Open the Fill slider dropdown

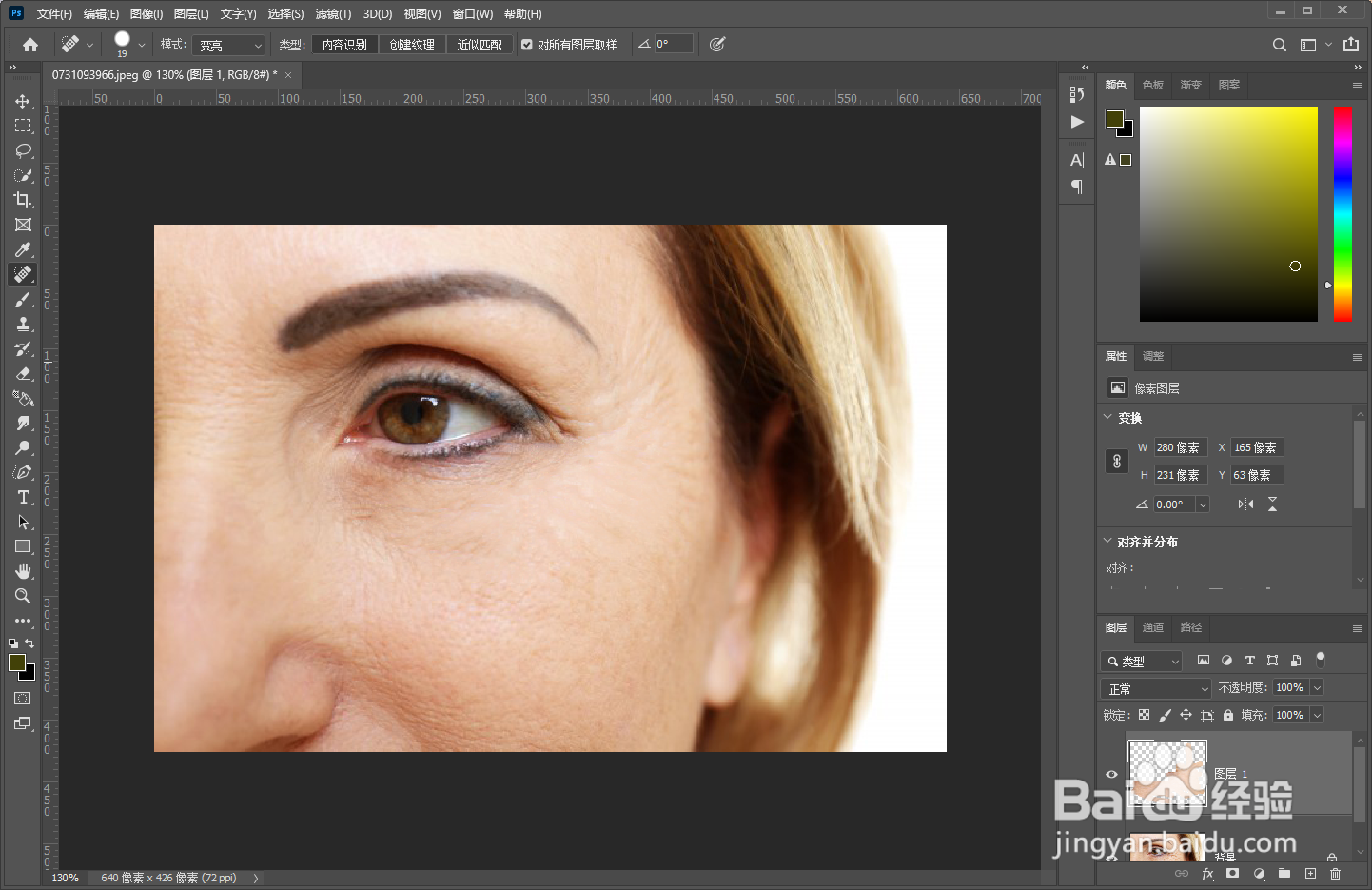tap(1318, 715)
